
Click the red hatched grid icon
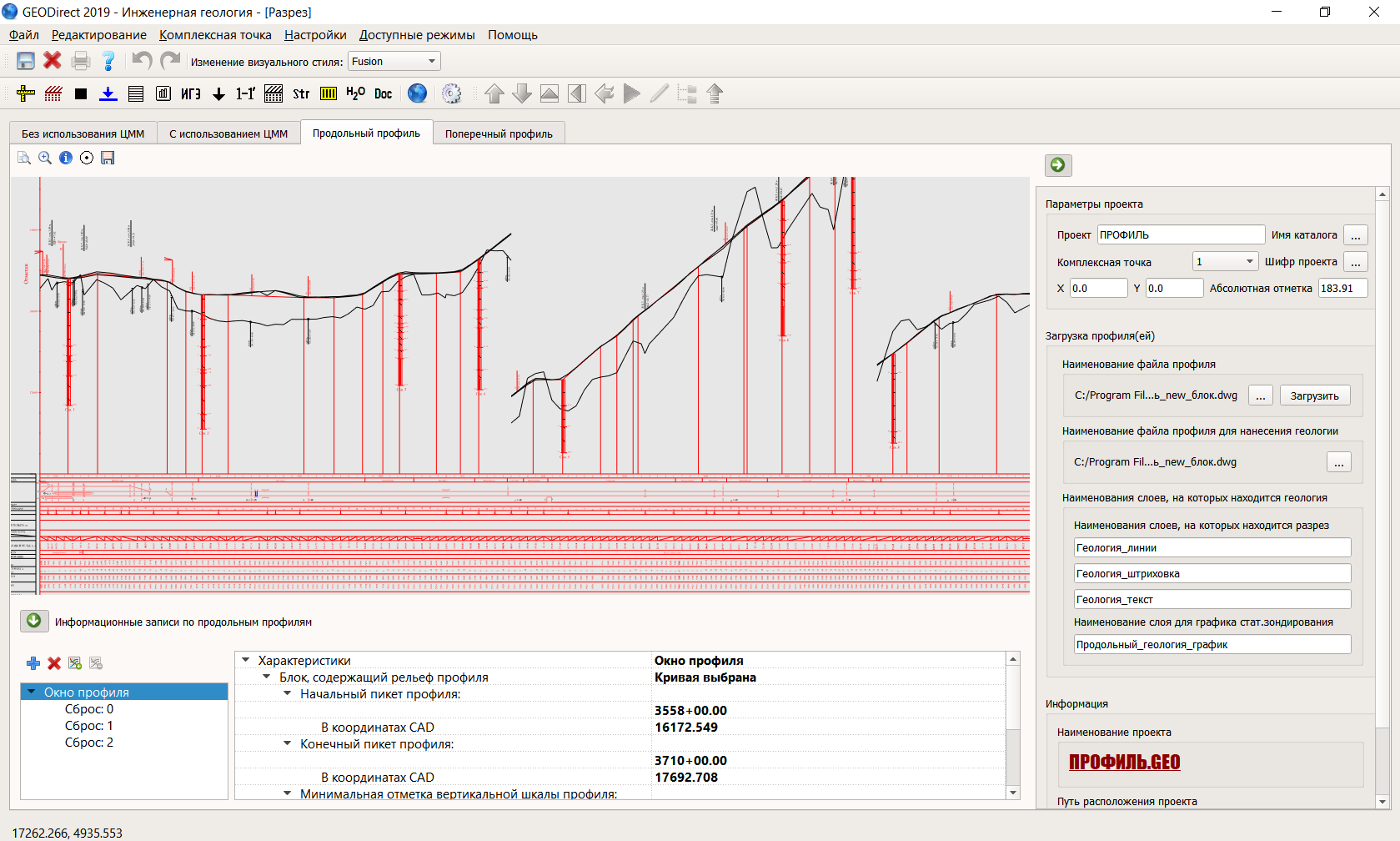(53, 93)
